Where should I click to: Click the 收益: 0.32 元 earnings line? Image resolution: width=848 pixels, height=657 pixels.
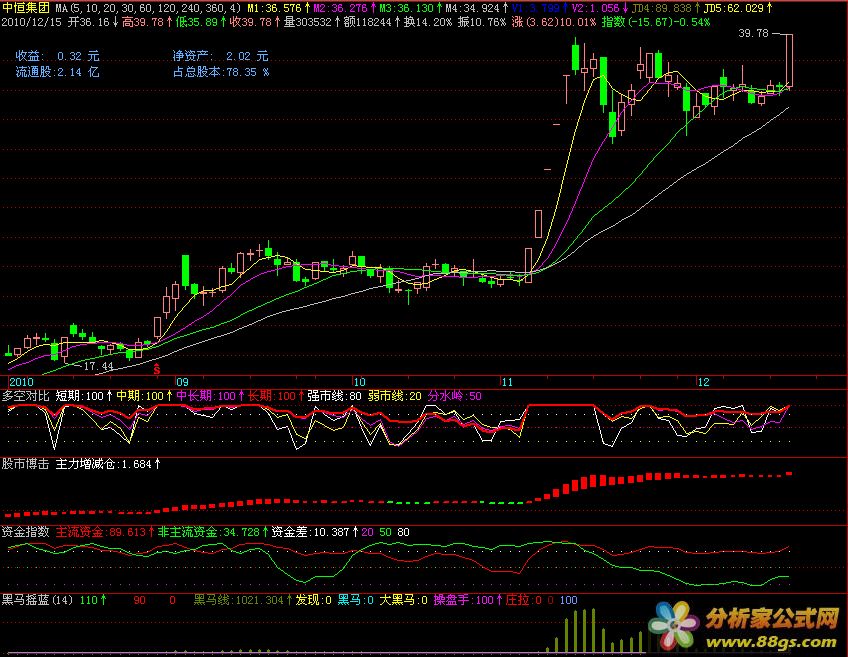click(57, 56)
